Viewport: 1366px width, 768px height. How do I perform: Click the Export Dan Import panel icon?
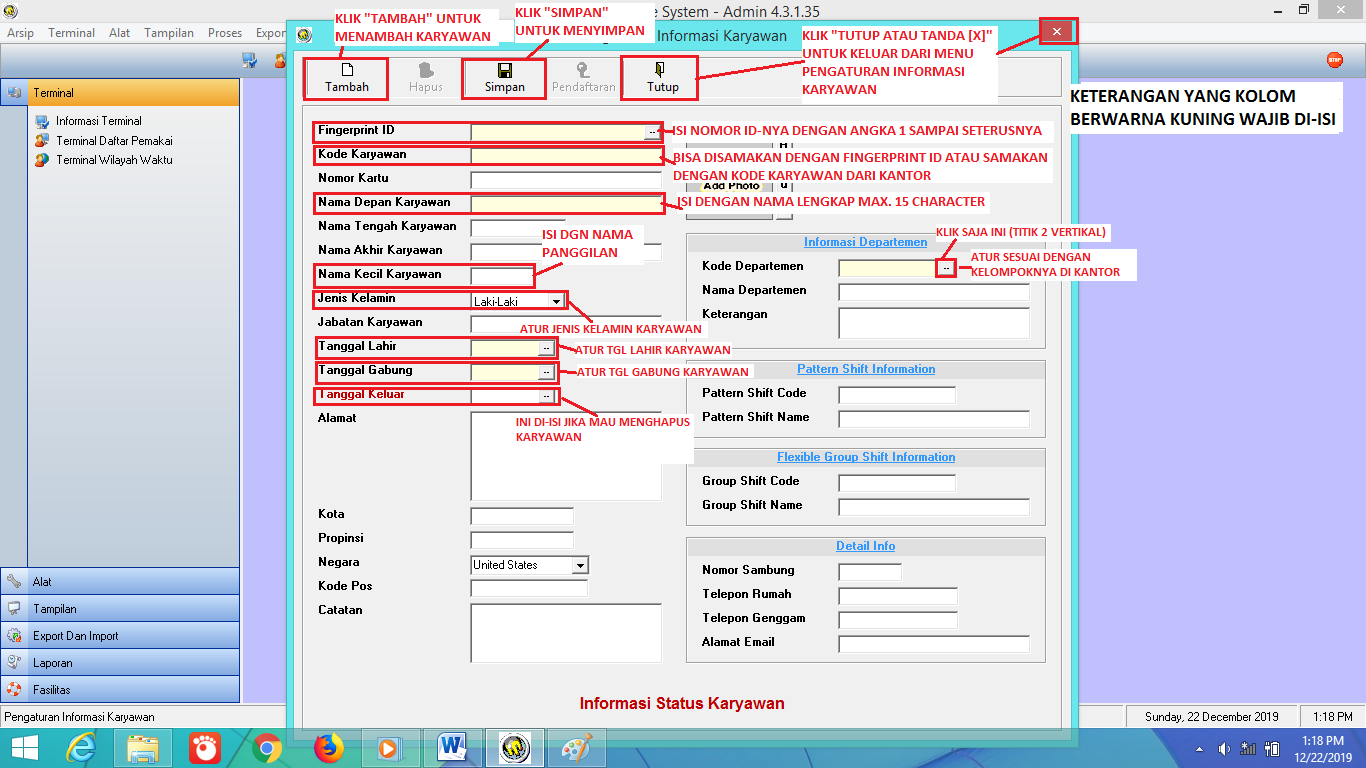point(14,635)
